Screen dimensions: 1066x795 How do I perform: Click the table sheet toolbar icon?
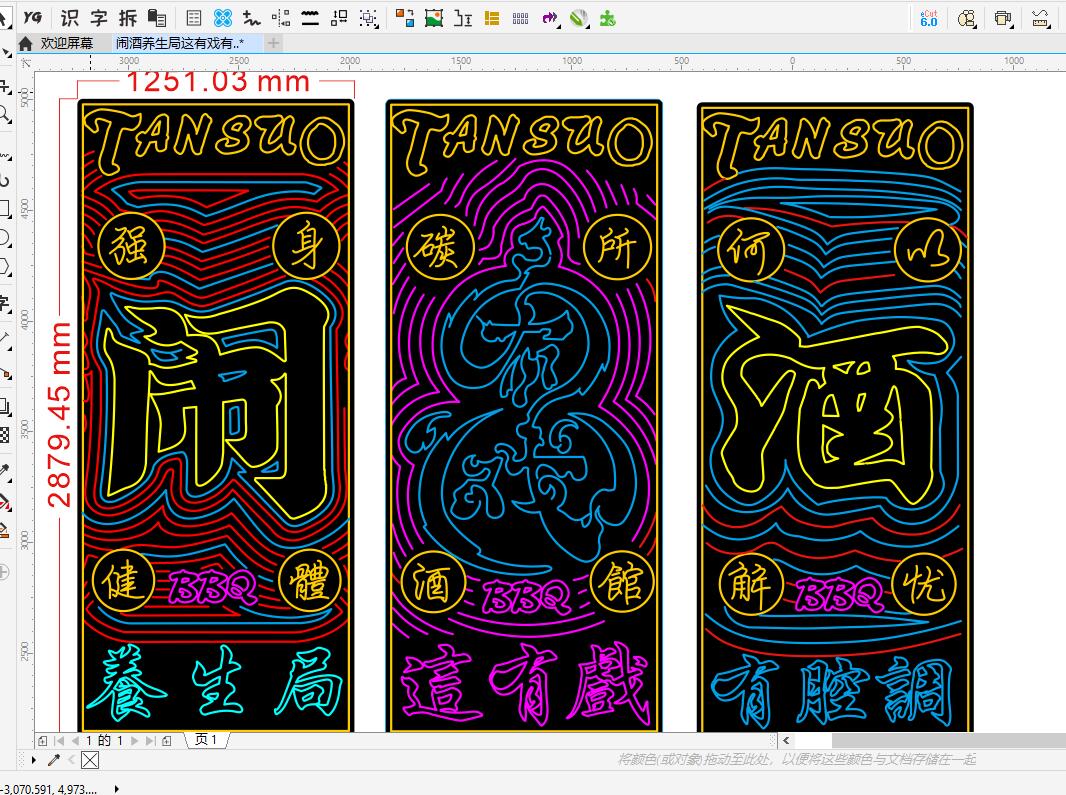coord(193,18)
